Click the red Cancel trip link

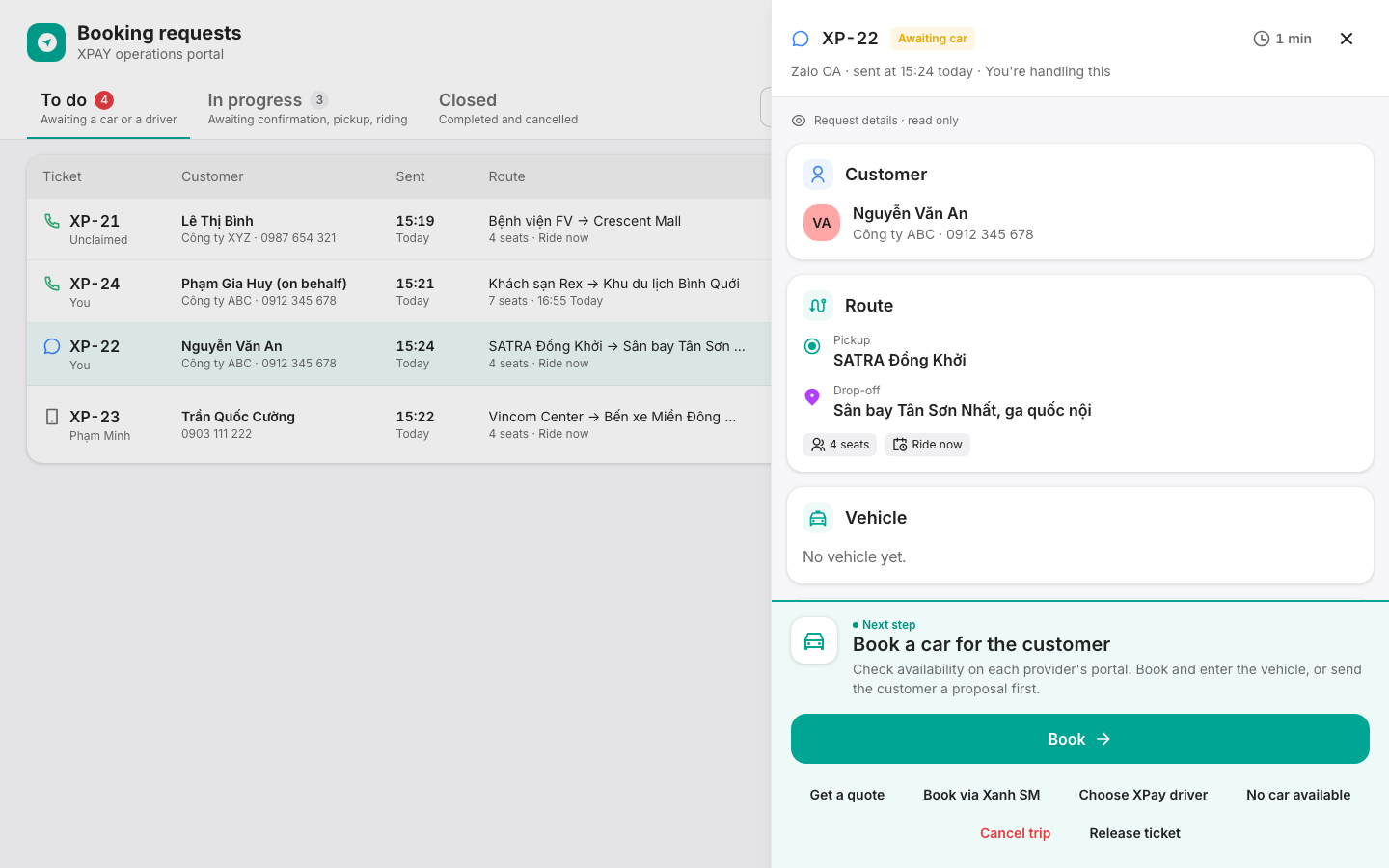point(1015,833)
